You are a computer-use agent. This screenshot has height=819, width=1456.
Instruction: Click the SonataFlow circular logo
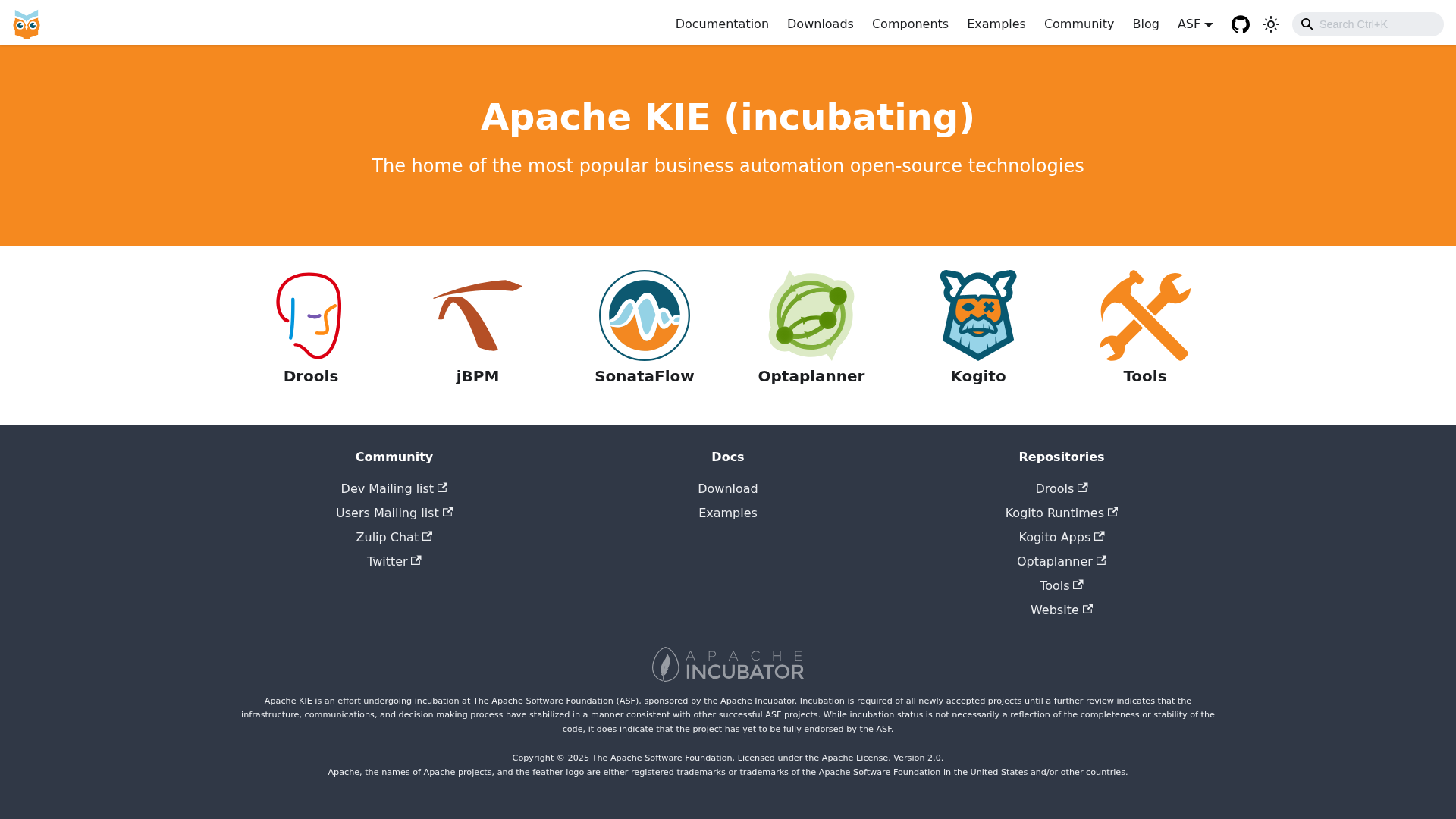644,315
